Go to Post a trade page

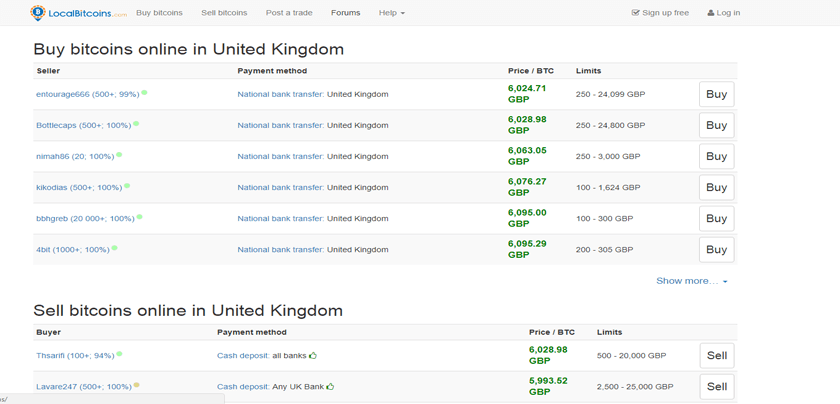pos(289,13)
